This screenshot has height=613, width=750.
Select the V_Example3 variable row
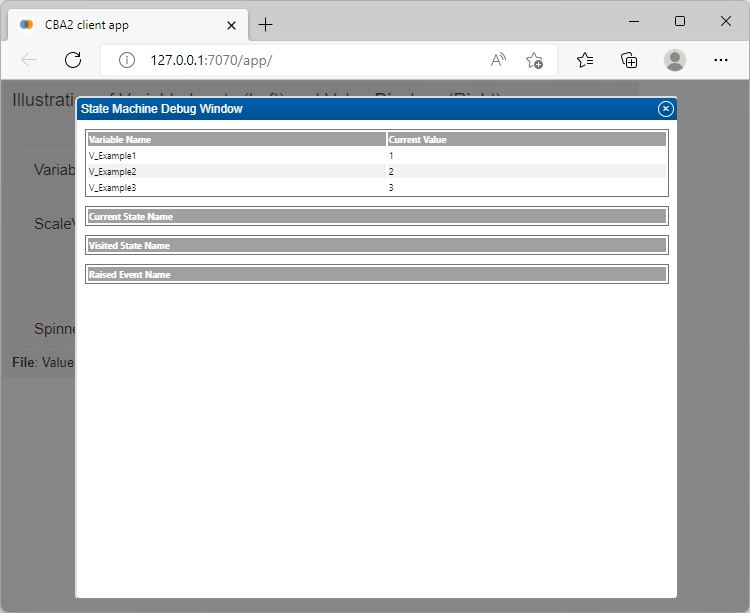[x=236, y=187]
